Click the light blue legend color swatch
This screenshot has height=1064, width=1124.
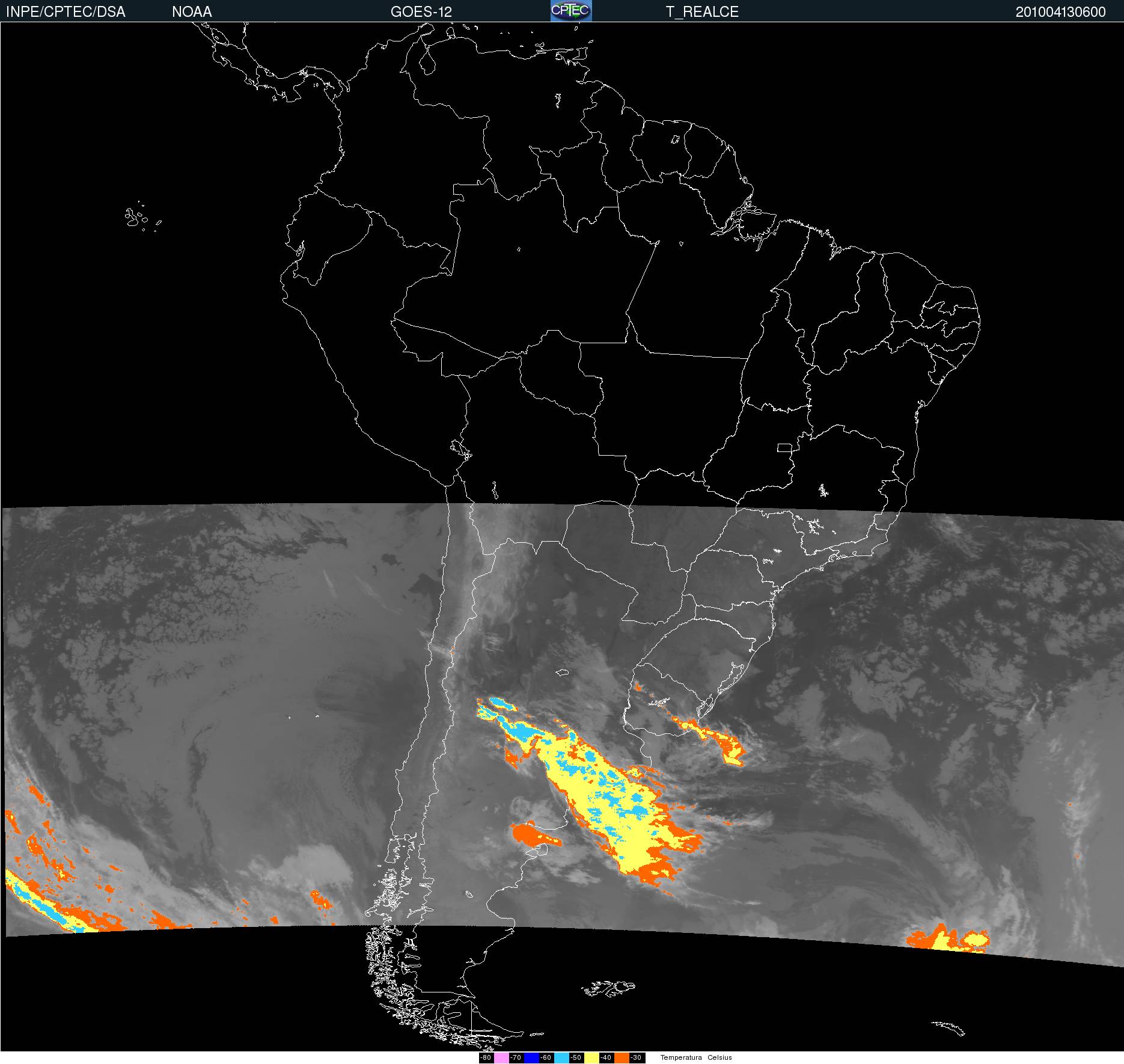pos(561,1058)
